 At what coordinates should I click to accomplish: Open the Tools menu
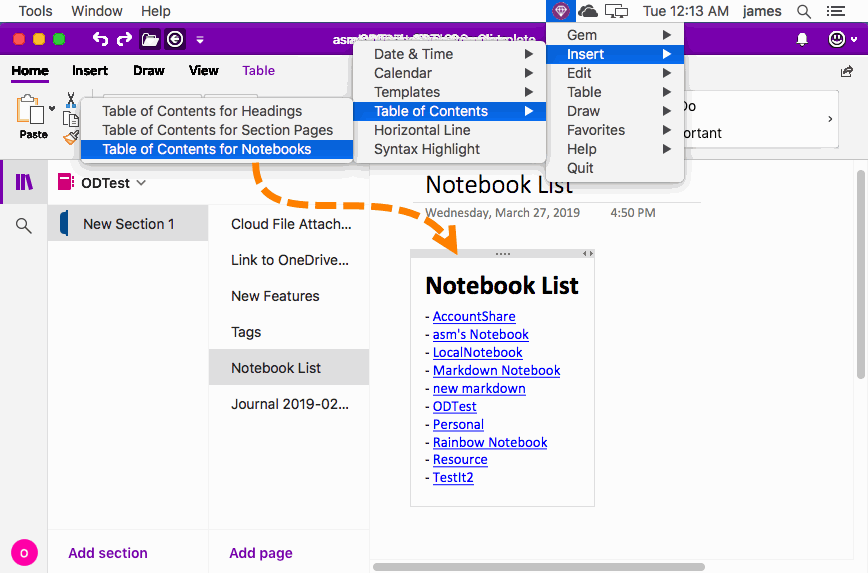coord(35,11)
